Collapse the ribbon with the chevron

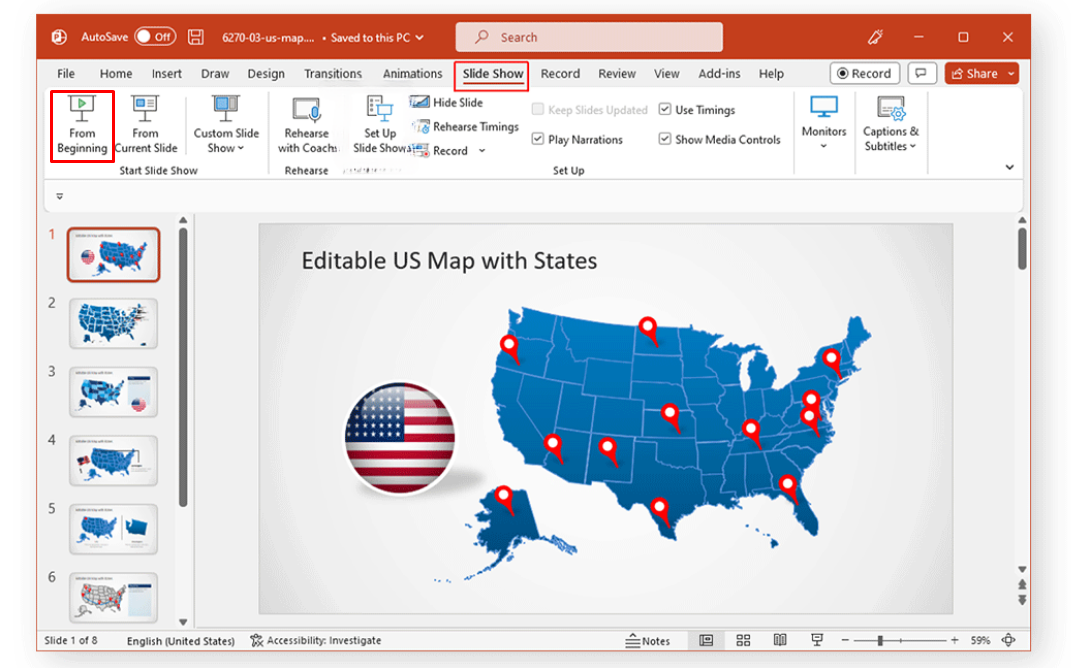[1010, 167]
